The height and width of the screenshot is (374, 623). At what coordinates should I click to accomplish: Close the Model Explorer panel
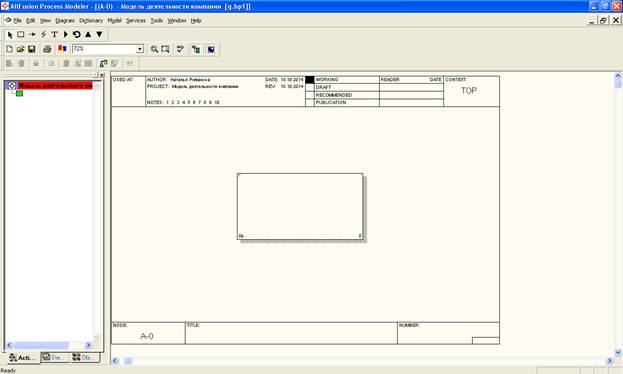point(102,75)
